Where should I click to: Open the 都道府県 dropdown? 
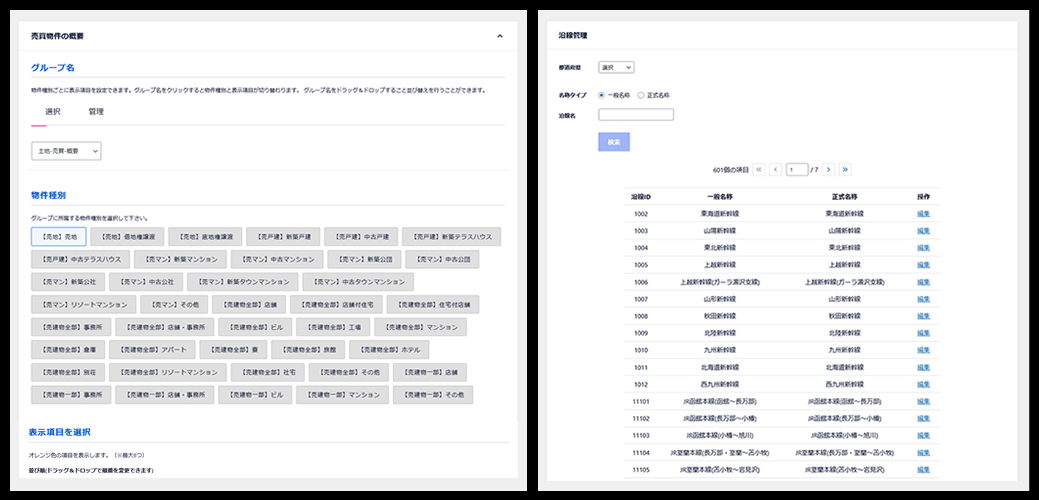pos(615,67)
